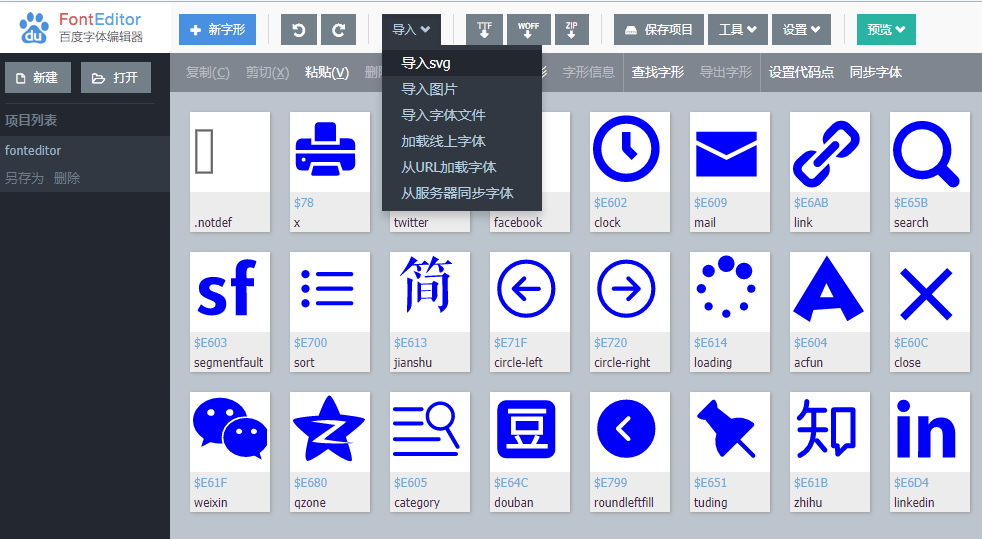This screenshot has width=982, height=539.
Task: Select the circle-left arrow glyph
Action: click(x=530, y=312)
